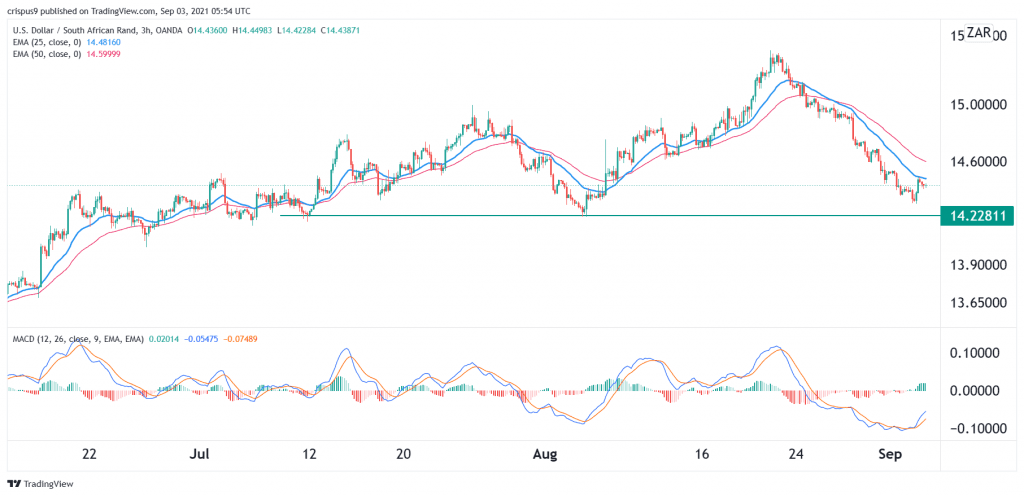The width and height of the screenshot is (1024, 496).
Task: Click the '12' date label on time axis
Action: pos(310,454)
